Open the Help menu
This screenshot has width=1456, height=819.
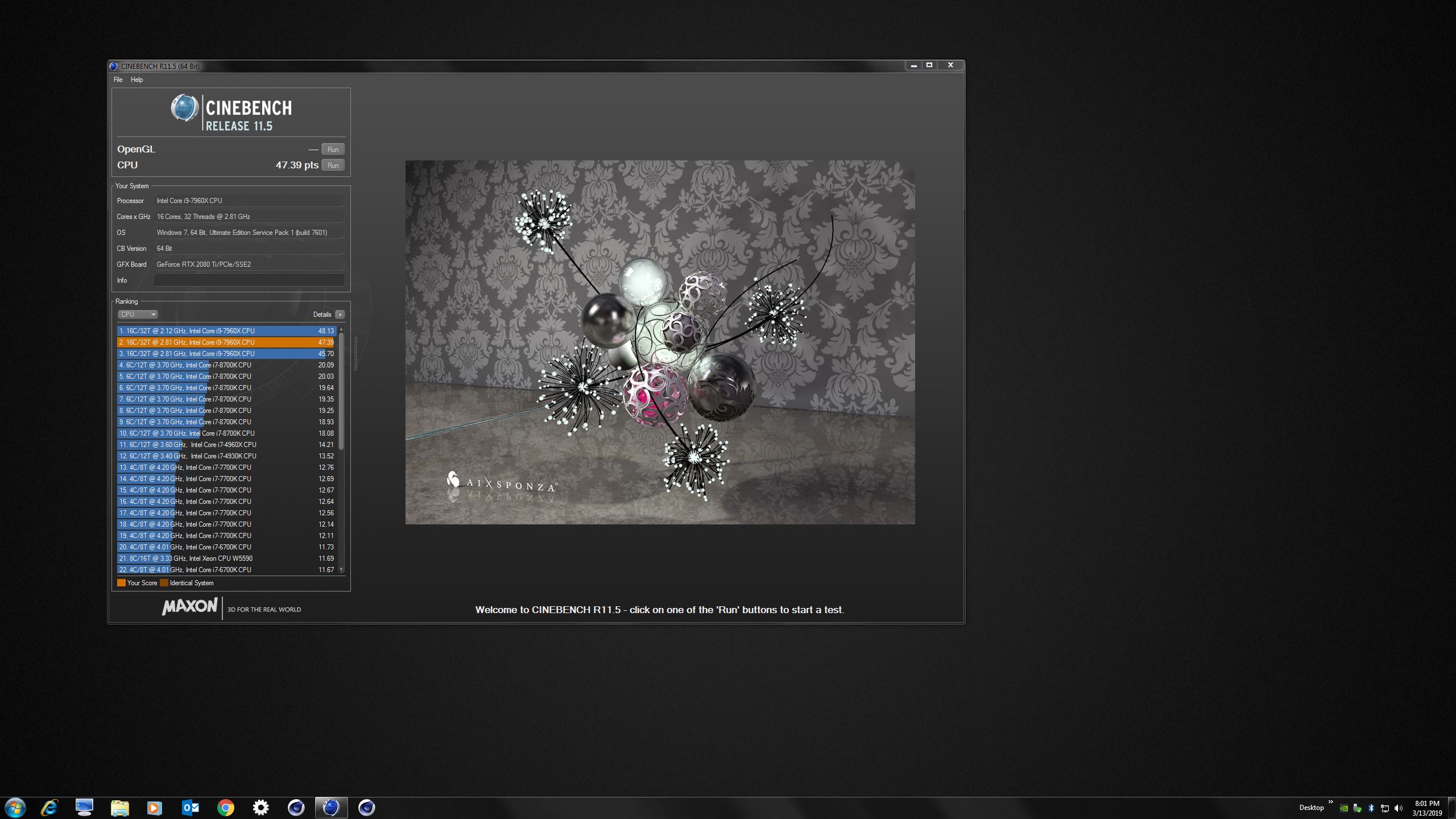coord(136,80)
